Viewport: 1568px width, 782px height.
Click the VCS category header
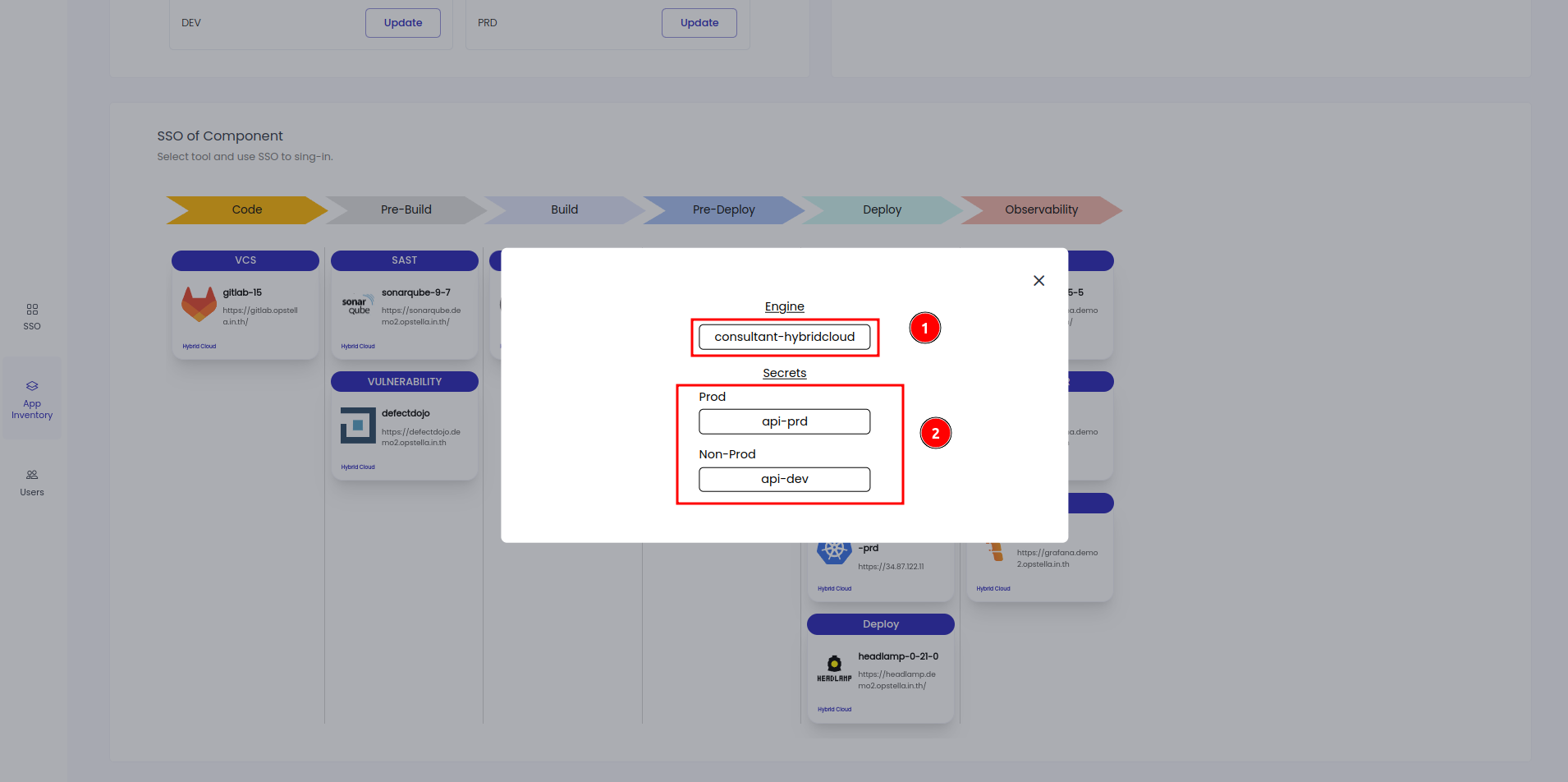(245, 260)
